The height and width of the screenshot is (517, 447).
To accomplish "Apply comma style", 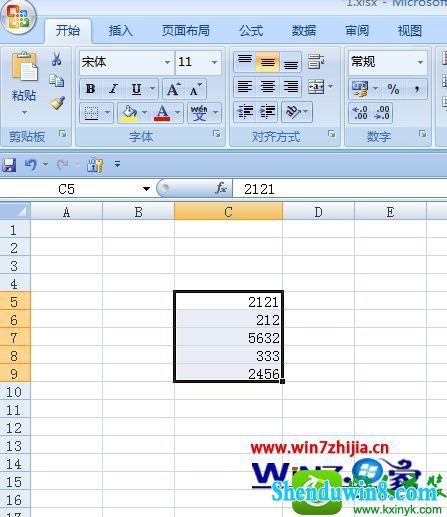I will (416, 89).
